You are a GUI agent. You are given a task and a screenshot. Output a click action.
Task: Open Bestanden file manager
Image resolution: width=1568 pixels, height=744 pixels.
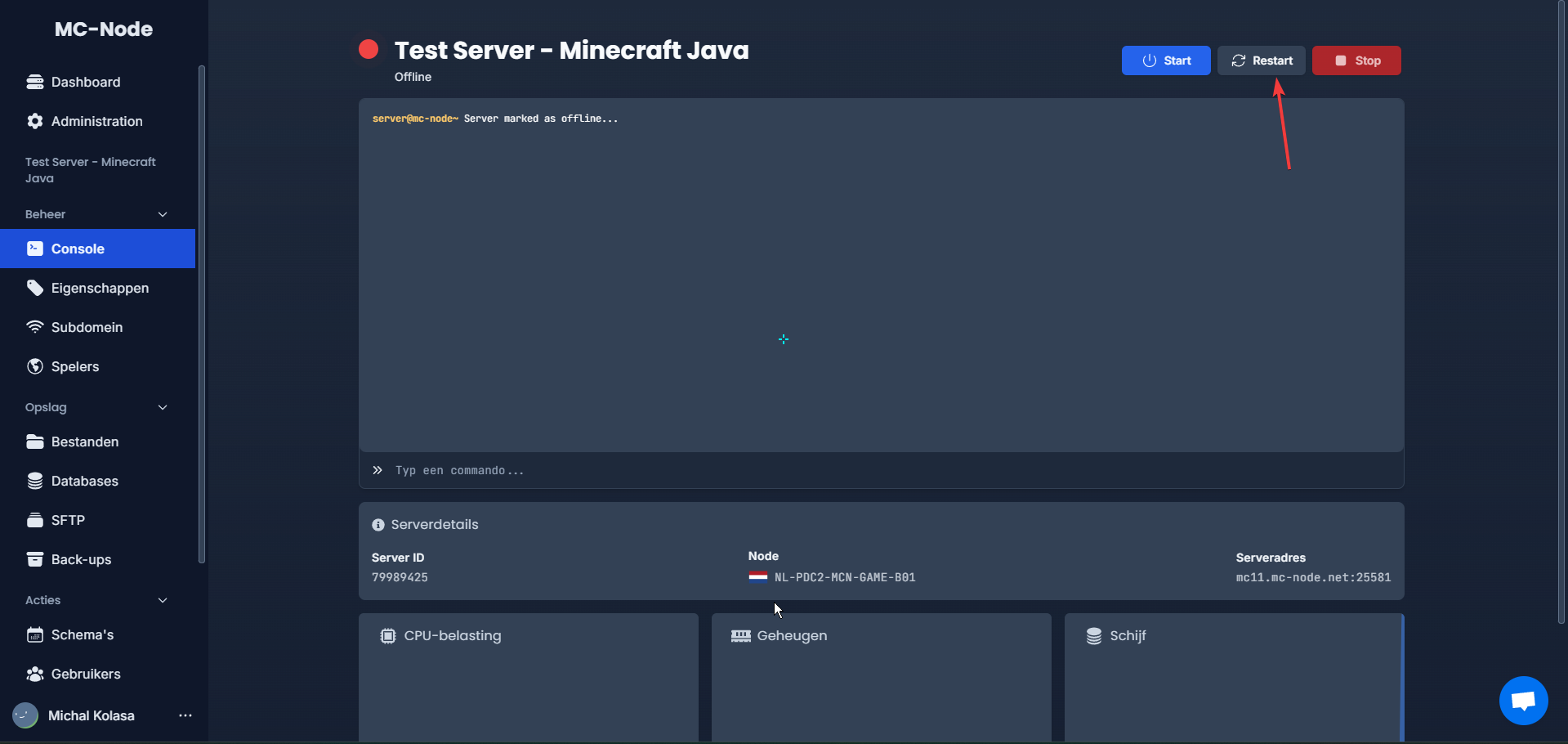97,441
